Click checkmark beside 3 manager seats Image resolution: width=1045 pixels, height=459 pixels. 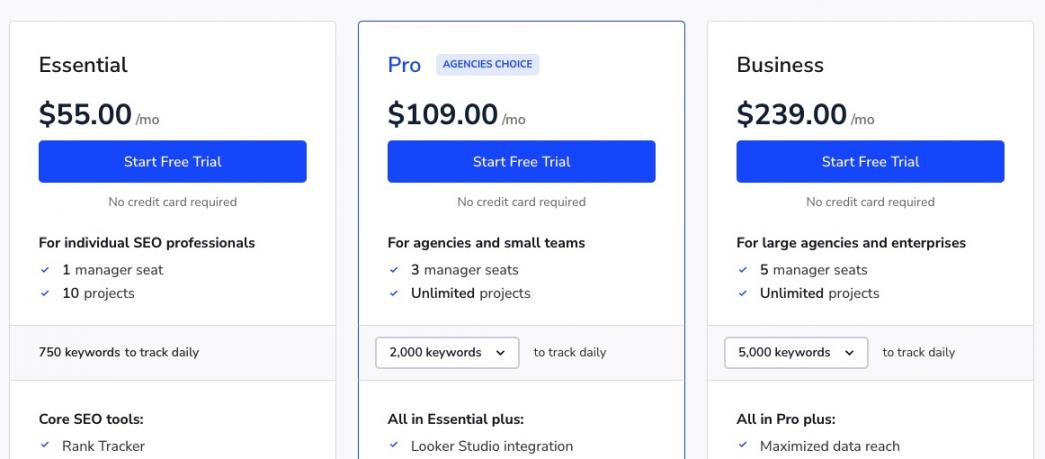[x=394, y=270]
